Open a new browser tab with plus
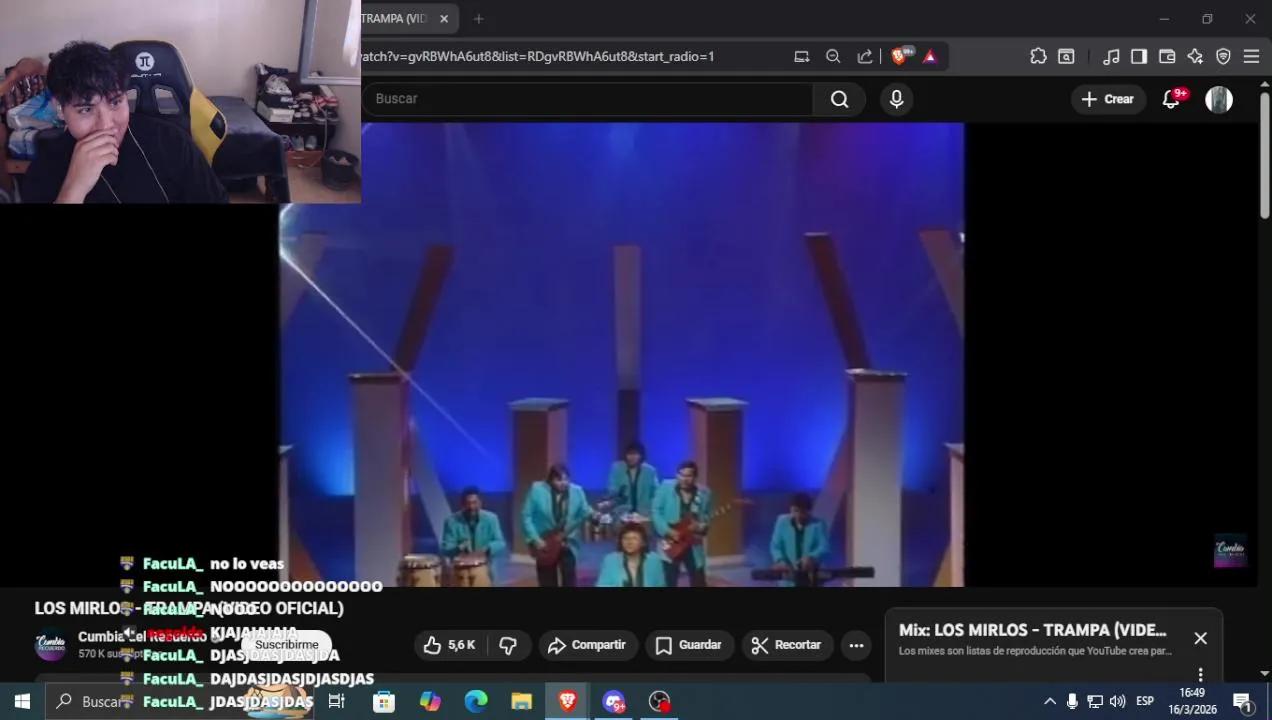Image resolution: width=1272 pixels, height=720 pixels. (x=479, y=19)
